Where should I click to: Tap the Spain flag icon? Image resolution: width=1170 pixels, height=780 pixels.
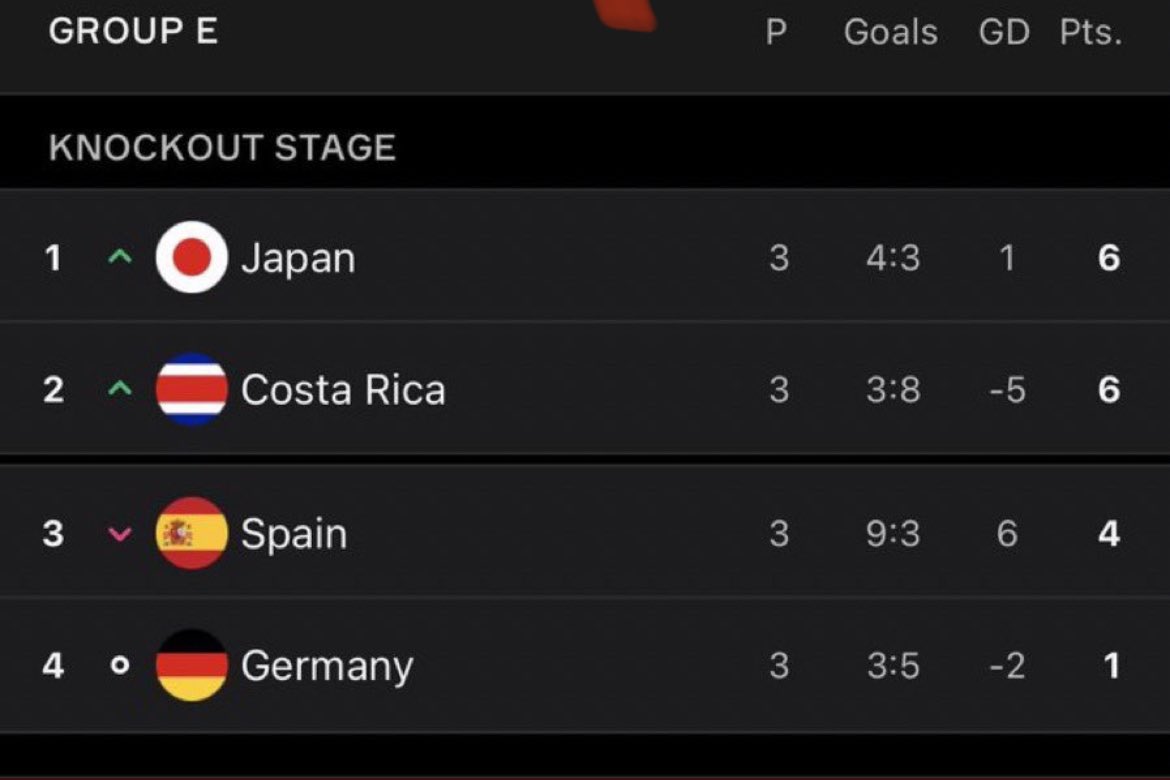click(x=192, y=533)
